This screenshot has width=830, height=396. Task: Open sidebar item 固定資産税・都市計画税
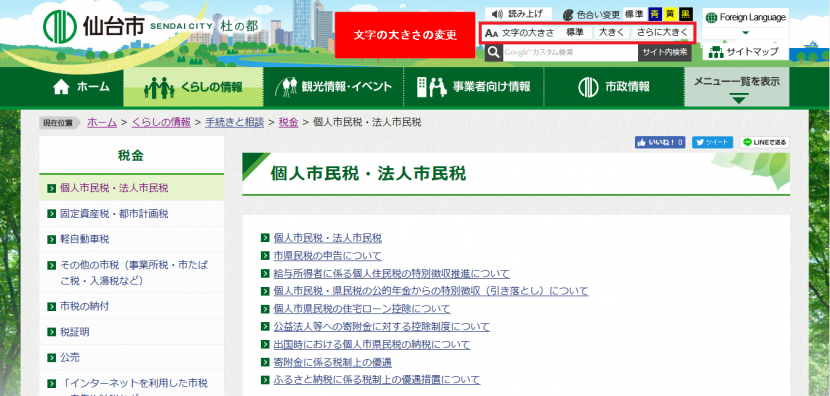pyautogui.click(x=131, y=214)
